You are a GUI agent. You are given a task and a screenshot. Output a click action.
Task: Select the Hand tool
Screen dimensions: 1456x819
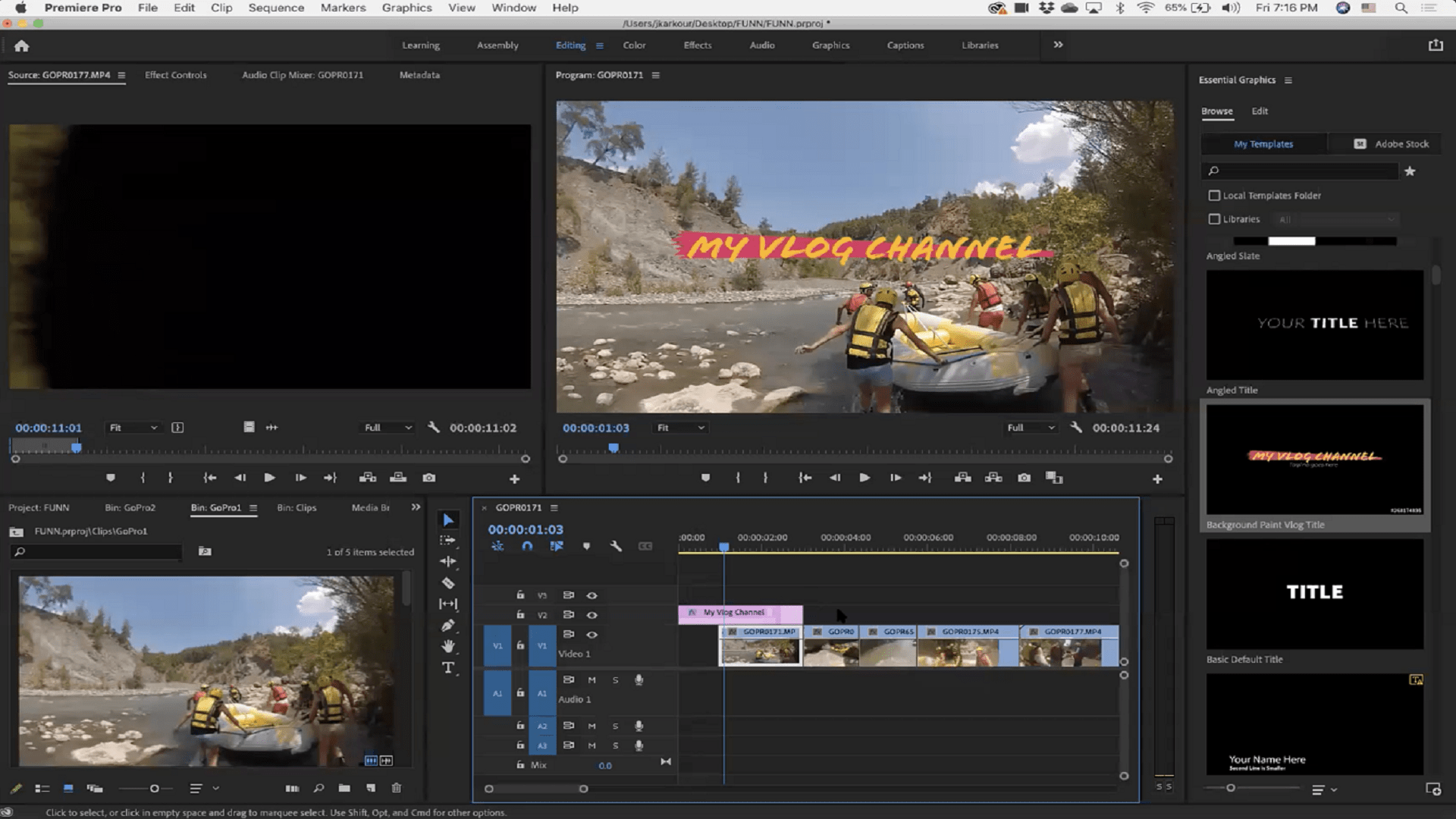[x=448, y=646]
